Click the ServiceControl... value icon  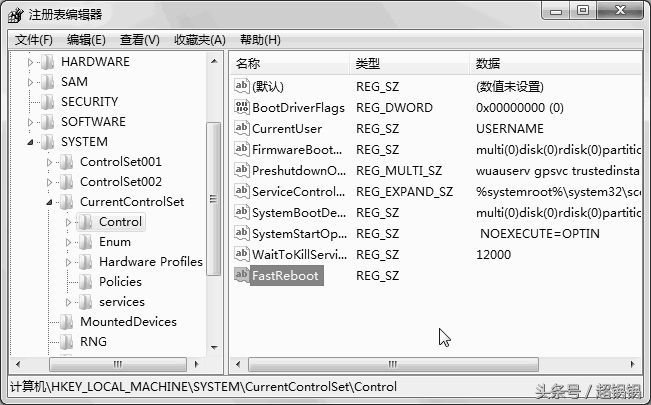[x=242, y=191]
